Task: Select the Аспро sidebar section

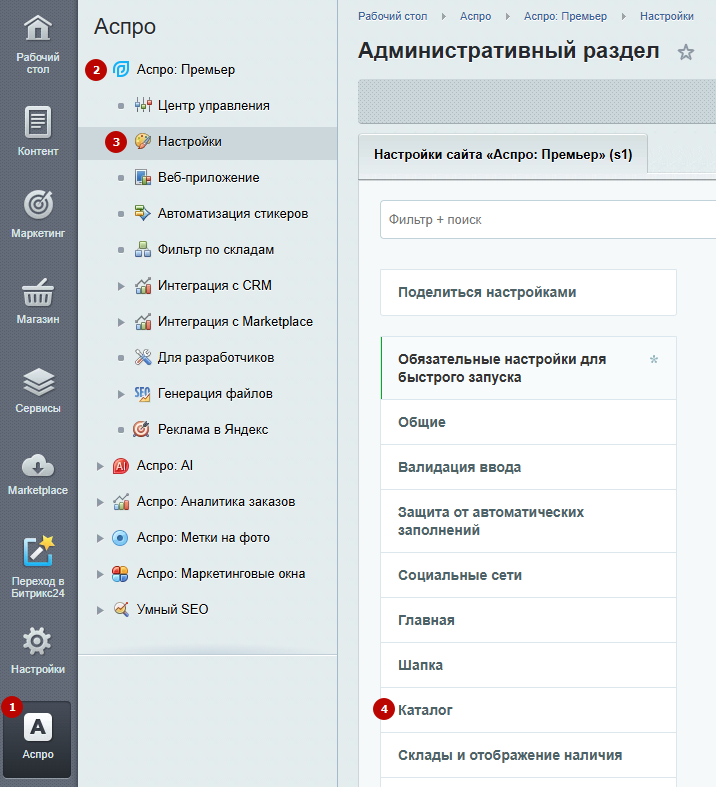Action: coord(38,739)
